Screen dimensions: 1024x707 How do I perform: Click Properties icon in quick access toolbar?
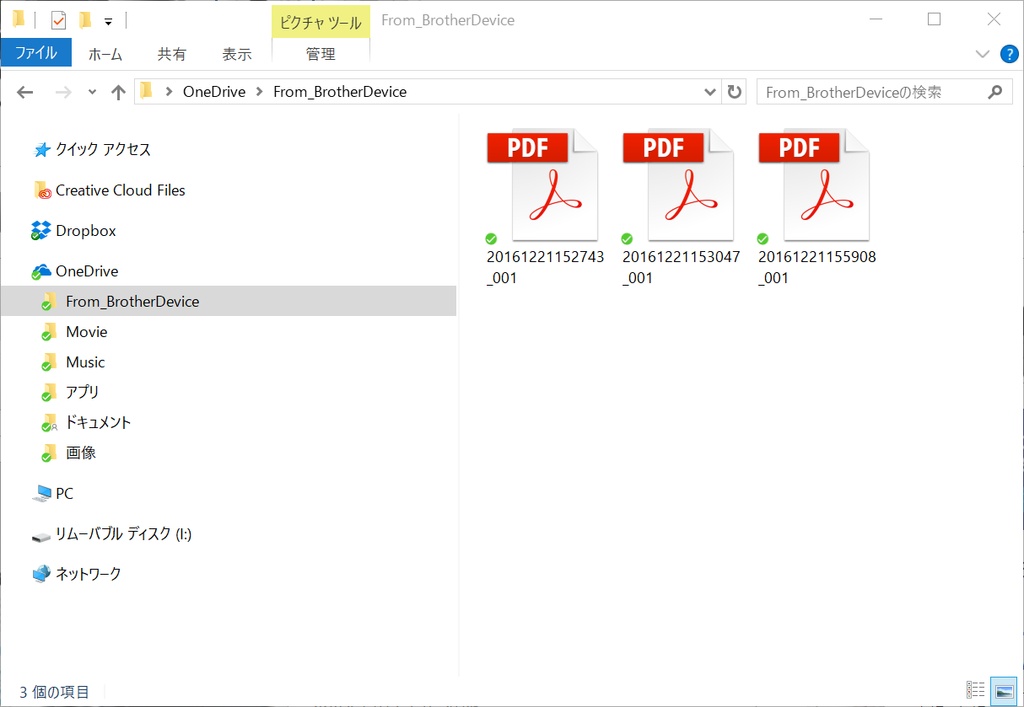click(x=58, y=20)
